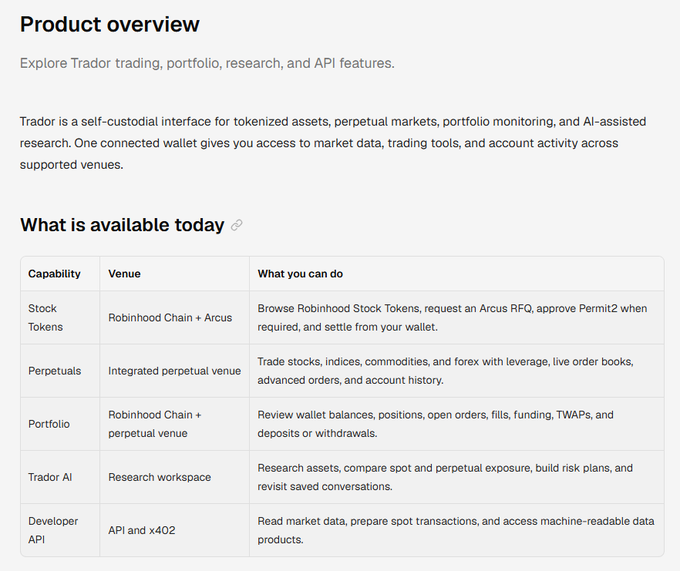The image size is (680, 571).
Task: Select 'Robinhood Chain + perpetual venue' cell
Action: tap(175, 424)
